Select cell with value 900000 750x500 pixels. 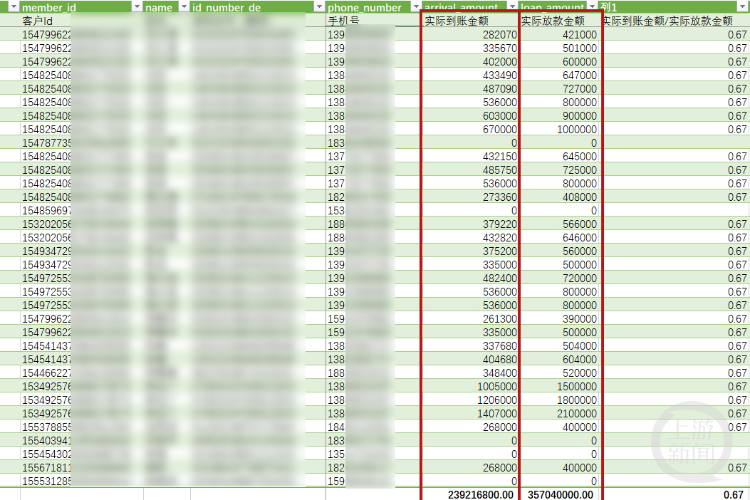[x=559, y=116]
